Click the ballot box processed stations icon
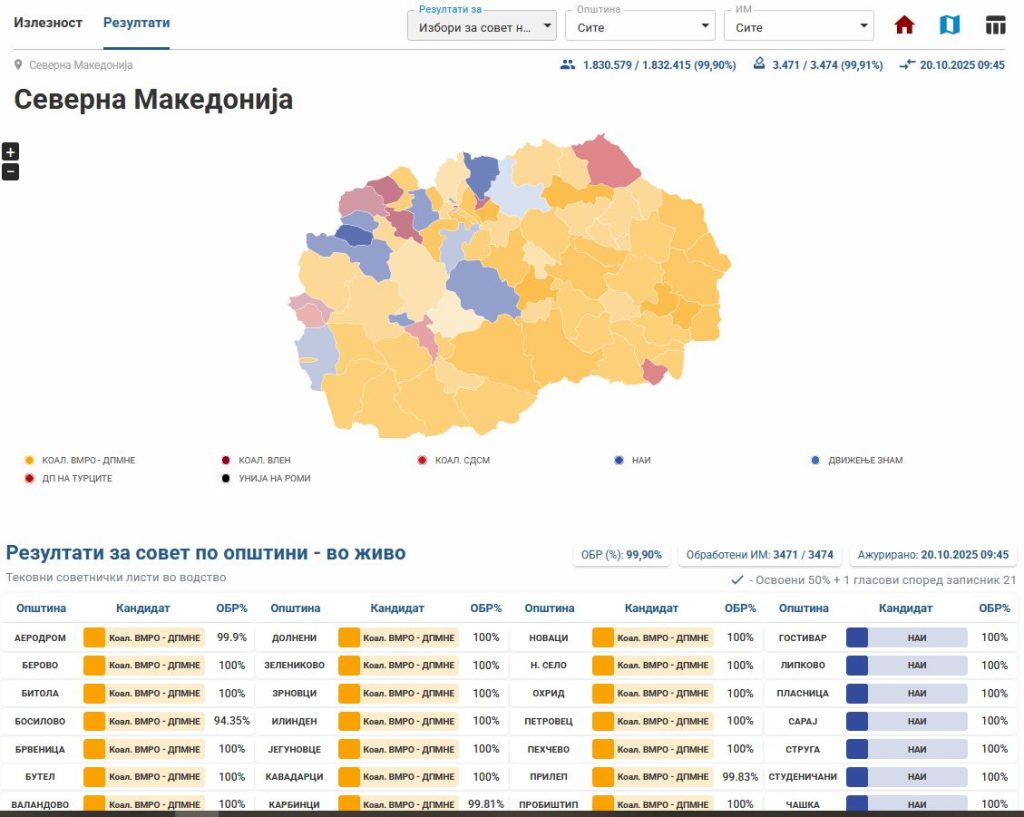 coord(759,65)
